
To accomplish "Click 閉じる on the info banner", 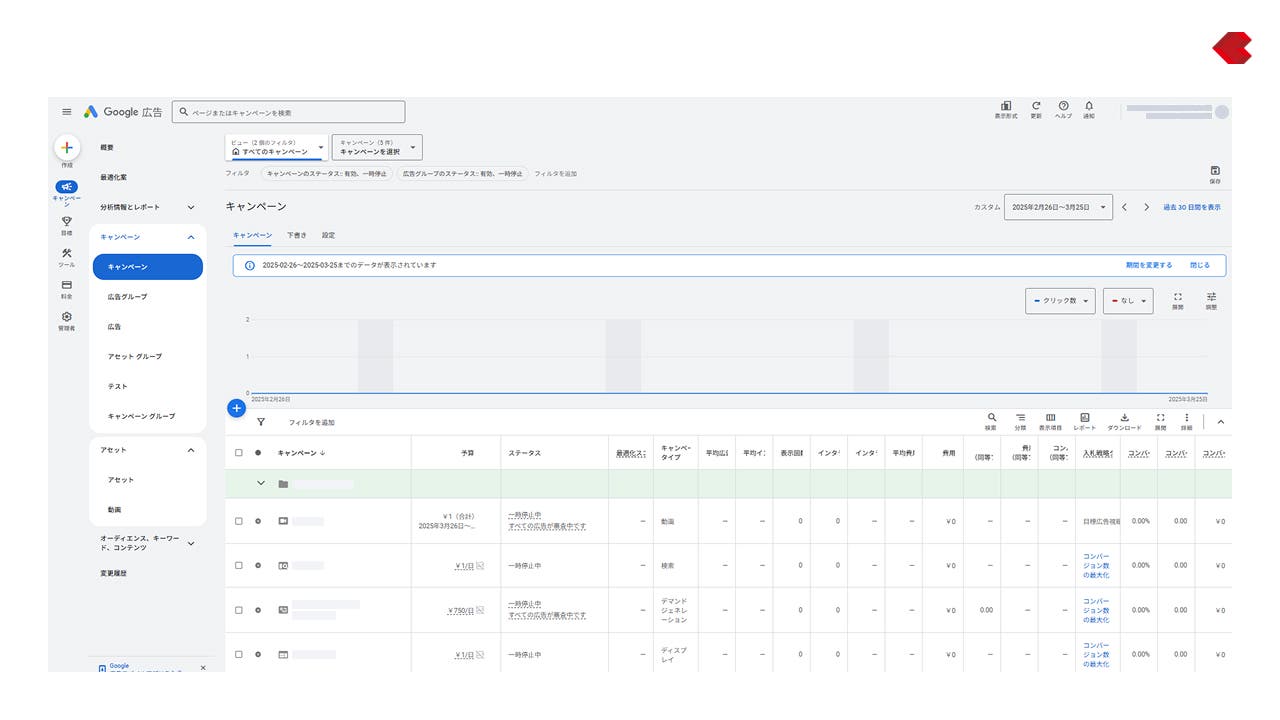I will pos(1200,265).
